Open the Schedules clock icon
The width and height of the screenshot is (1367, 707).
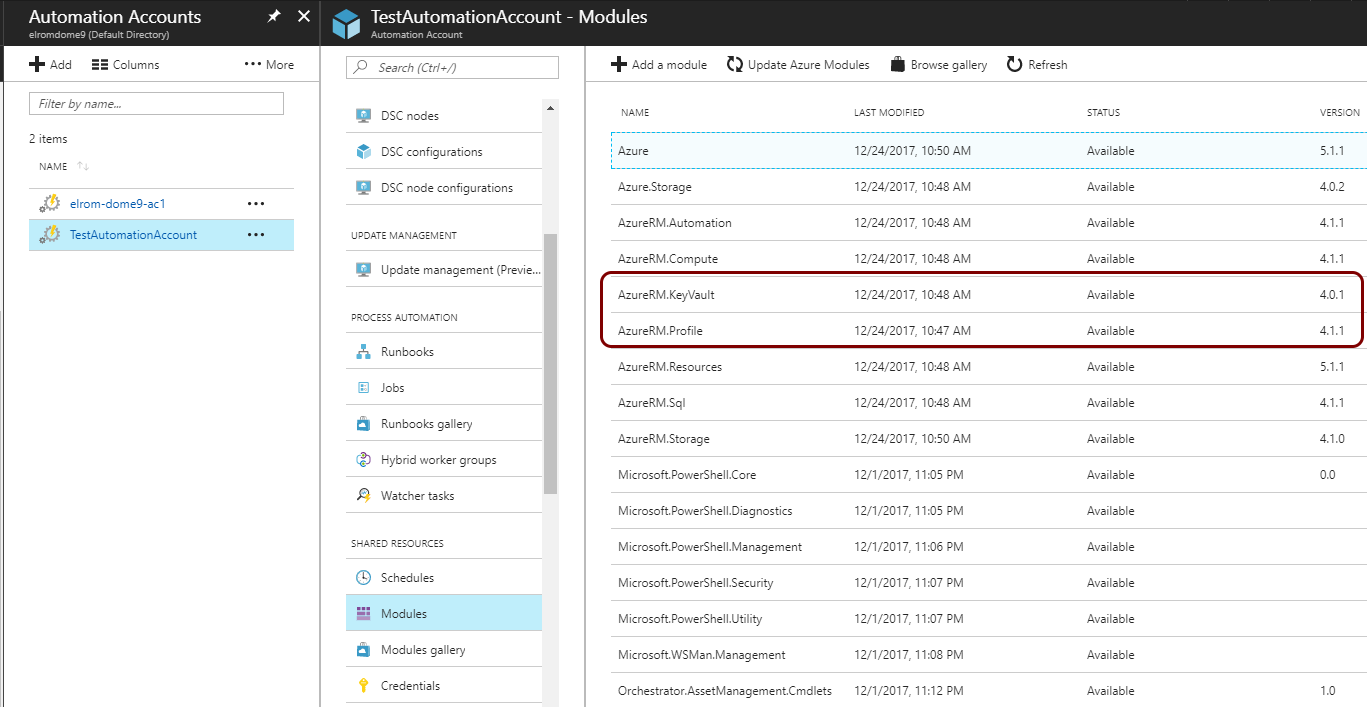click(363, 578)
